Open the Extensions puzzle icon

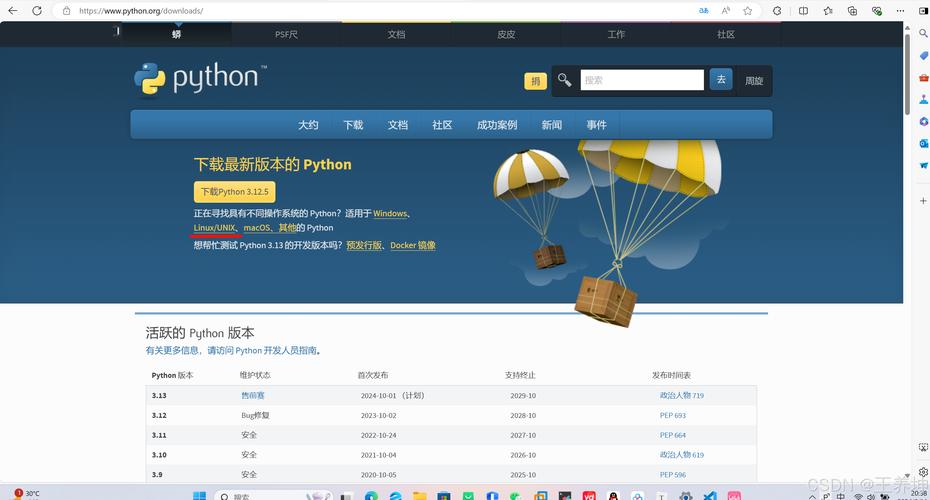click(x=777, y=11)
